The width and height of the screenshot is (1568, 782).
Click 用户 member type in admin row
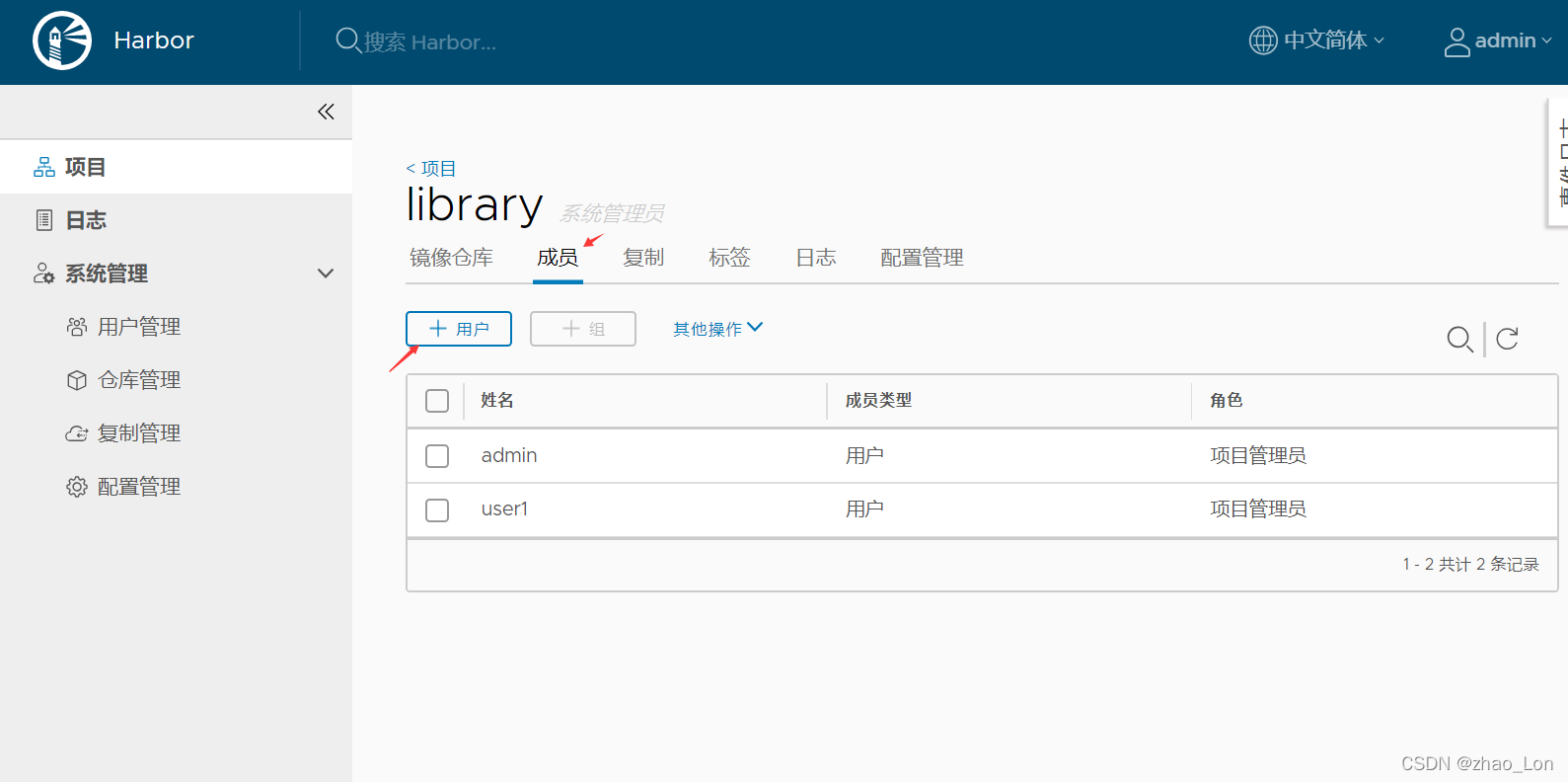[864, 455]
